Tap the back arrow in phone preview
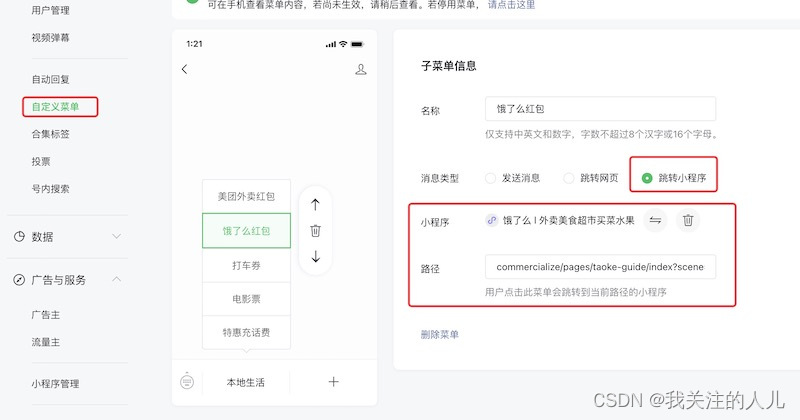Viewport: 800px width, 420px height. (x=185, y=69)
